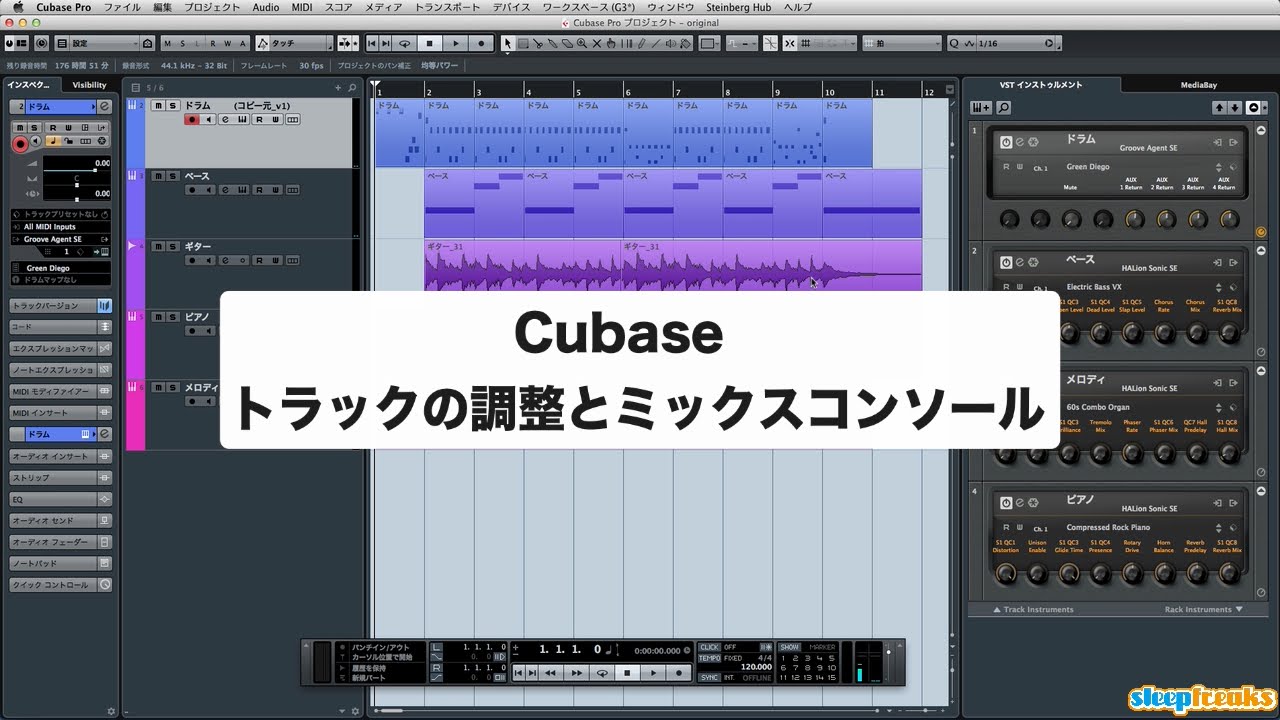
Task: Toggle Cycle loop in the toolbar
Action: [x=405, y=43]
